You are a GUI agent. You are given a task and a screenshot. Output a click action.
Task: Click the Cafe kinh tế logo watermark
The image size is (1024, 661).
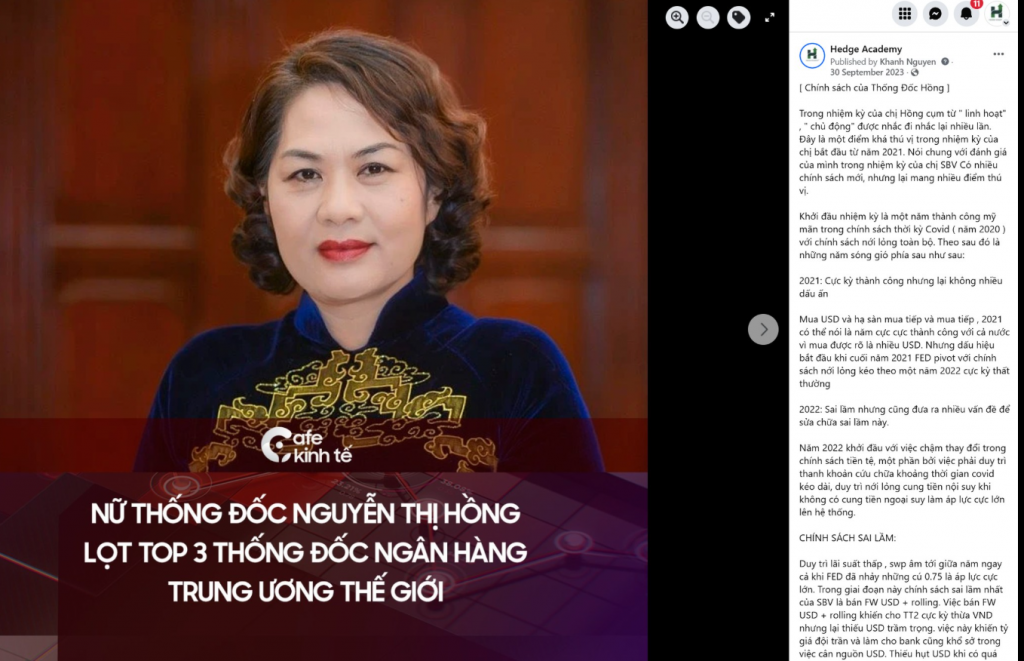306,445
